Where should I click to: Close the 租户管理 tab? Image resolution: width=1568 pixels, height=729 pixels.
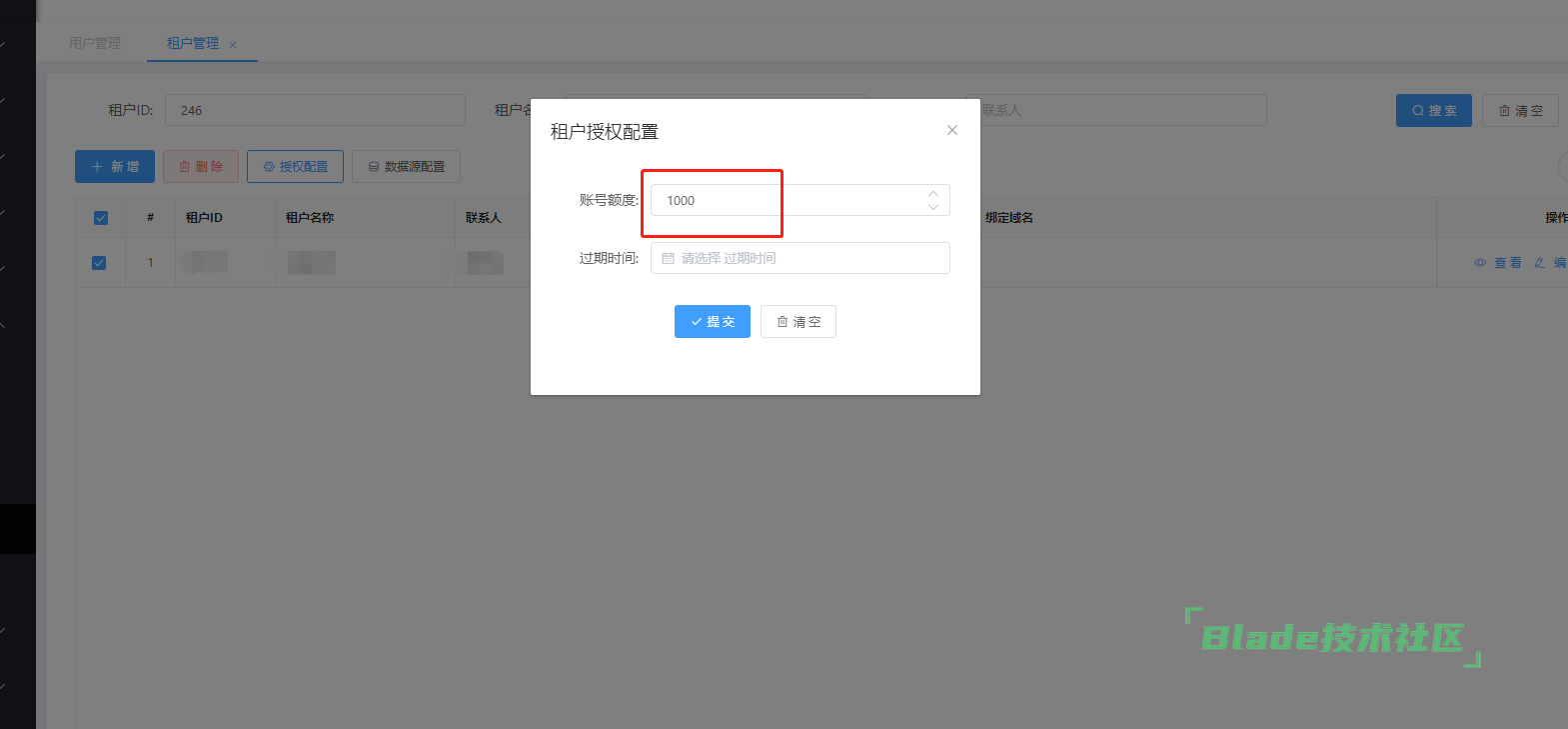click(x=233, y=44)
